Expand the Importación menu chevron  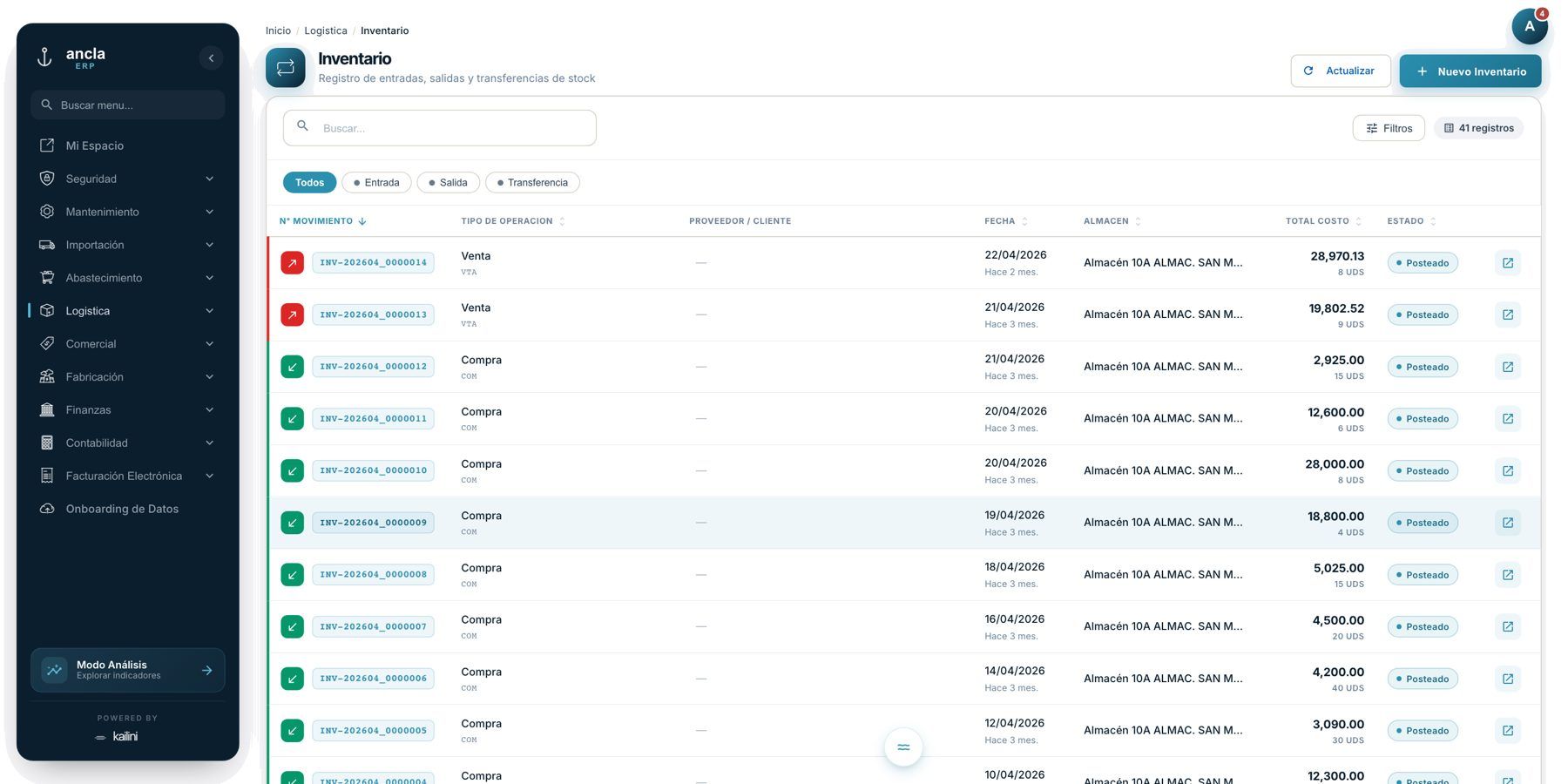(x=209, y=245)
